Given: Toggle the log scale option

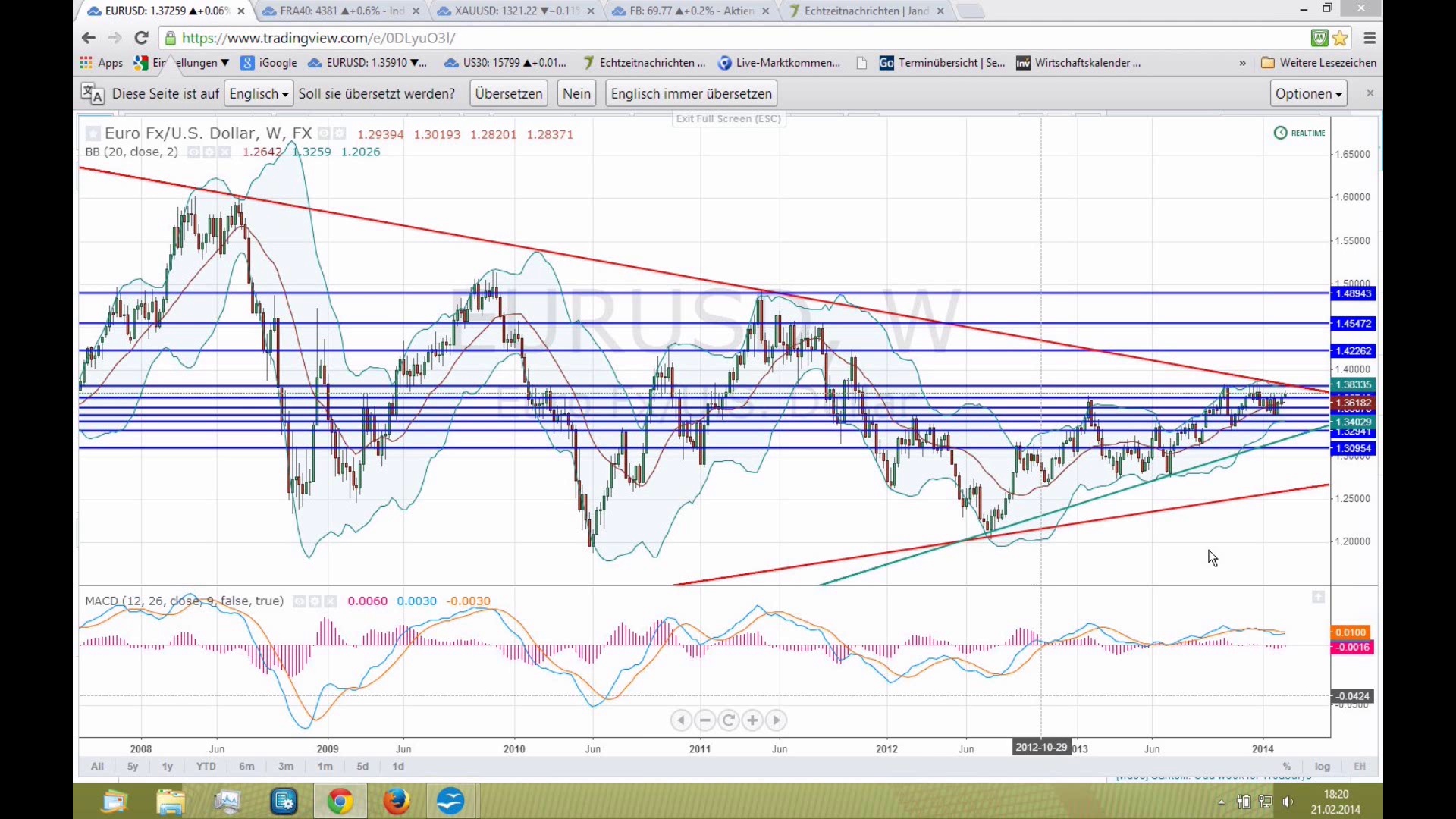Looking at the screenshot, I should (x=1322, y=767).
